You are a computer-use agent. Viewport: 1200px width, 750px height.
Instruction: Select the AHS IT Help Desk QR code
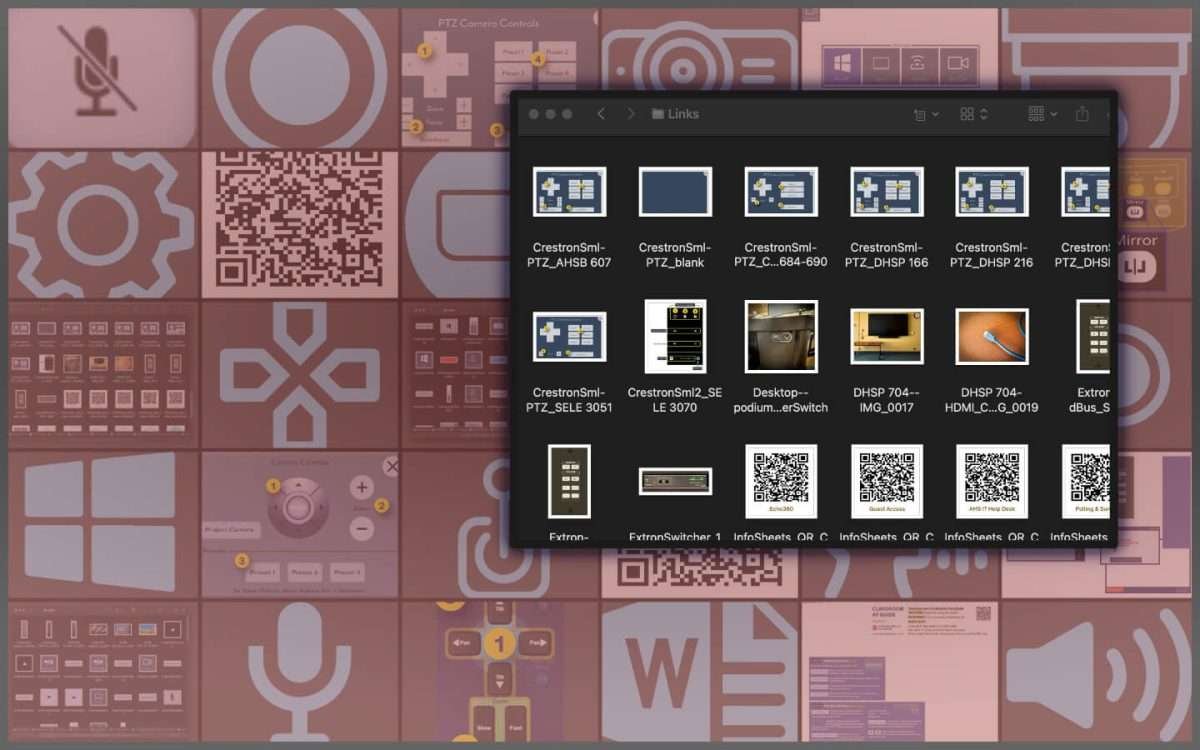tap(992, 481)
